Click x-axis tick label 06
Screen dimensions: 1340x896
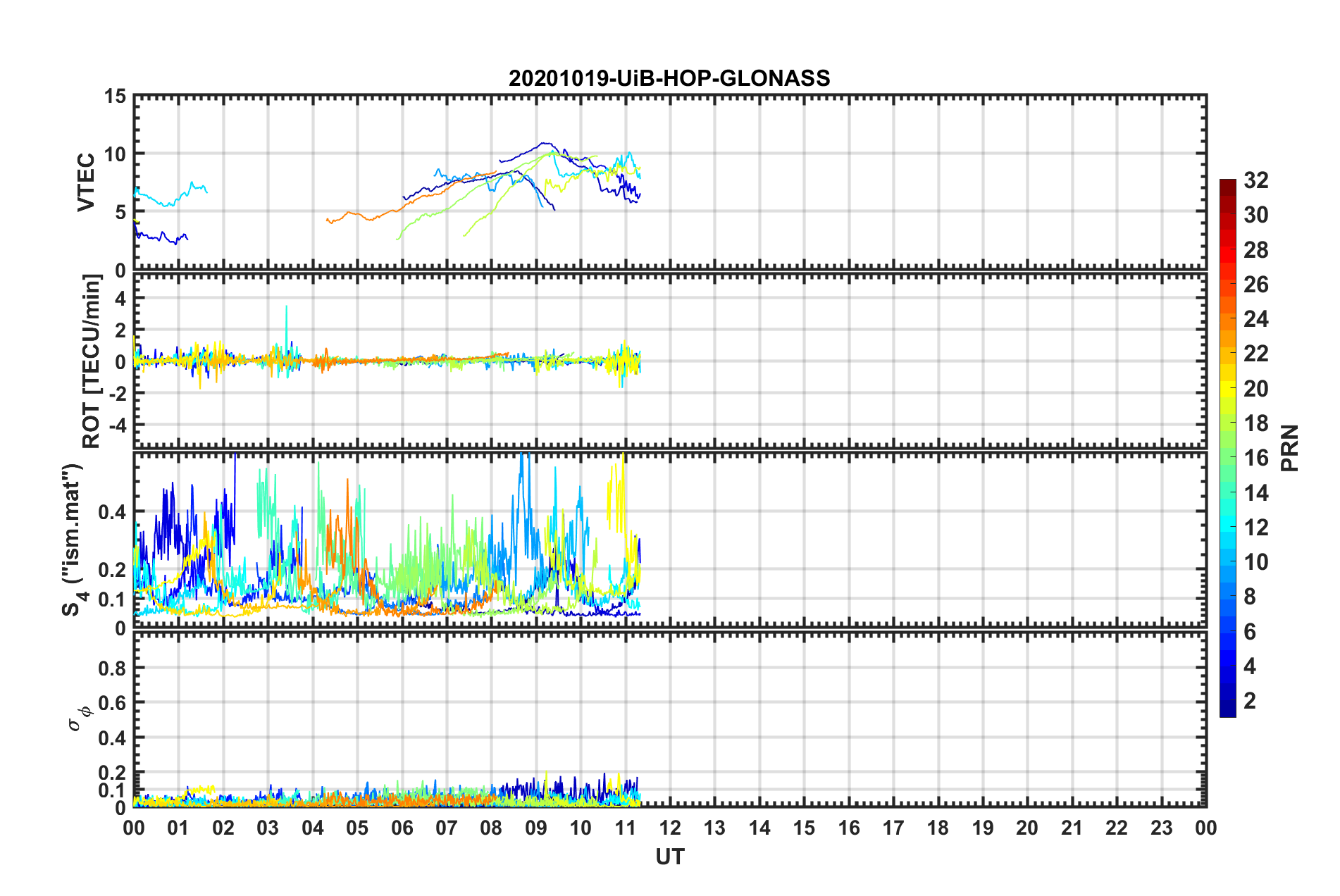coord(402,828)
